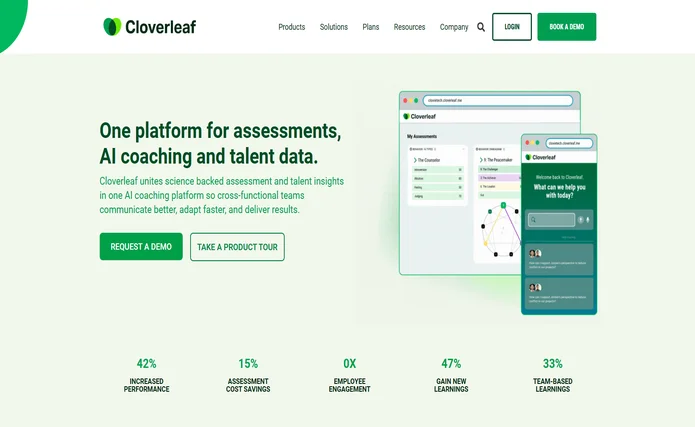Screen dimensions: 695x427
Task: Click the enneagram diagram in mockup
Action: click(501, 230)
